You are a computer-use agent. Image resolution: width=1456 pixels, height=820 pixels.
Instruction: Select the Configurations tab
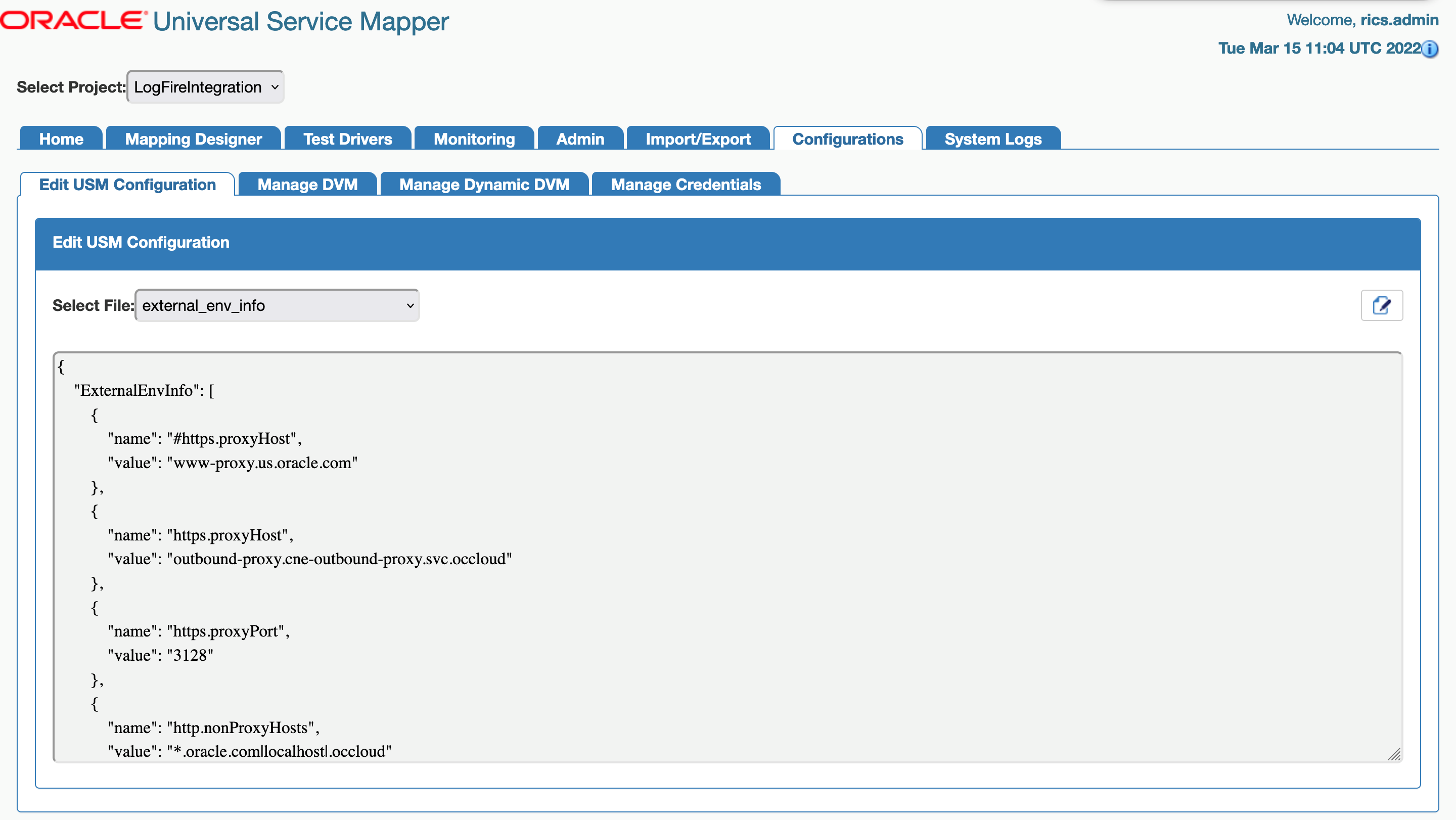coord(847,139)
